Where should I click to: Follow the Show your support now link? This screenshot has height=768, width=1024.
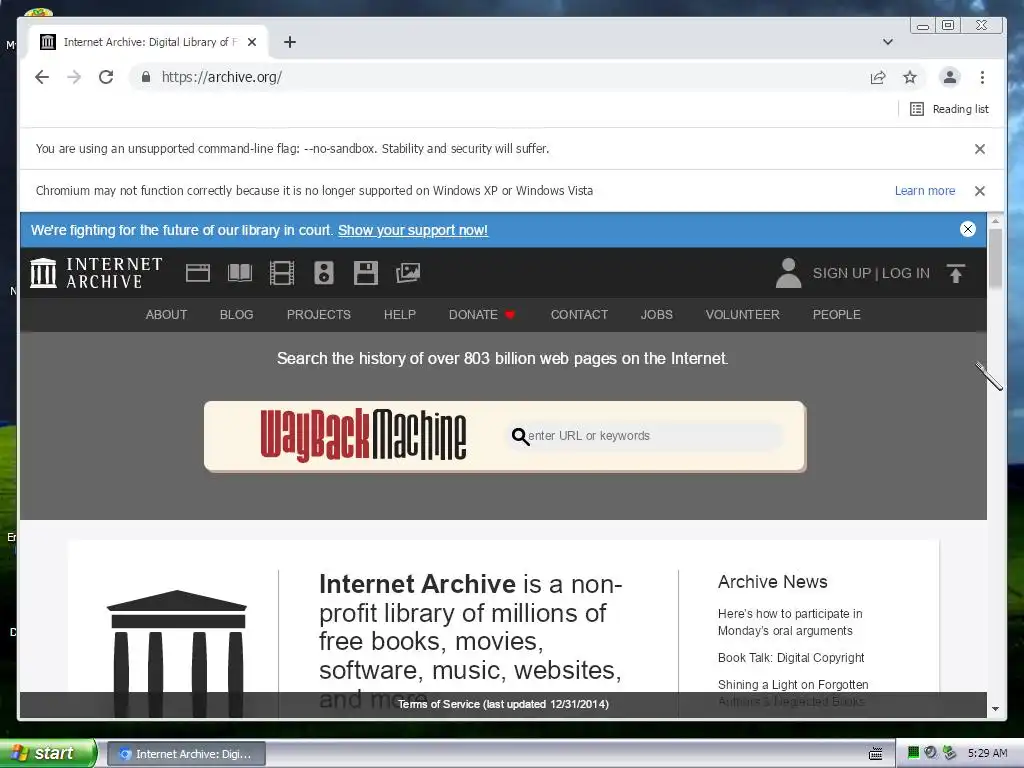tap(413, 230)
